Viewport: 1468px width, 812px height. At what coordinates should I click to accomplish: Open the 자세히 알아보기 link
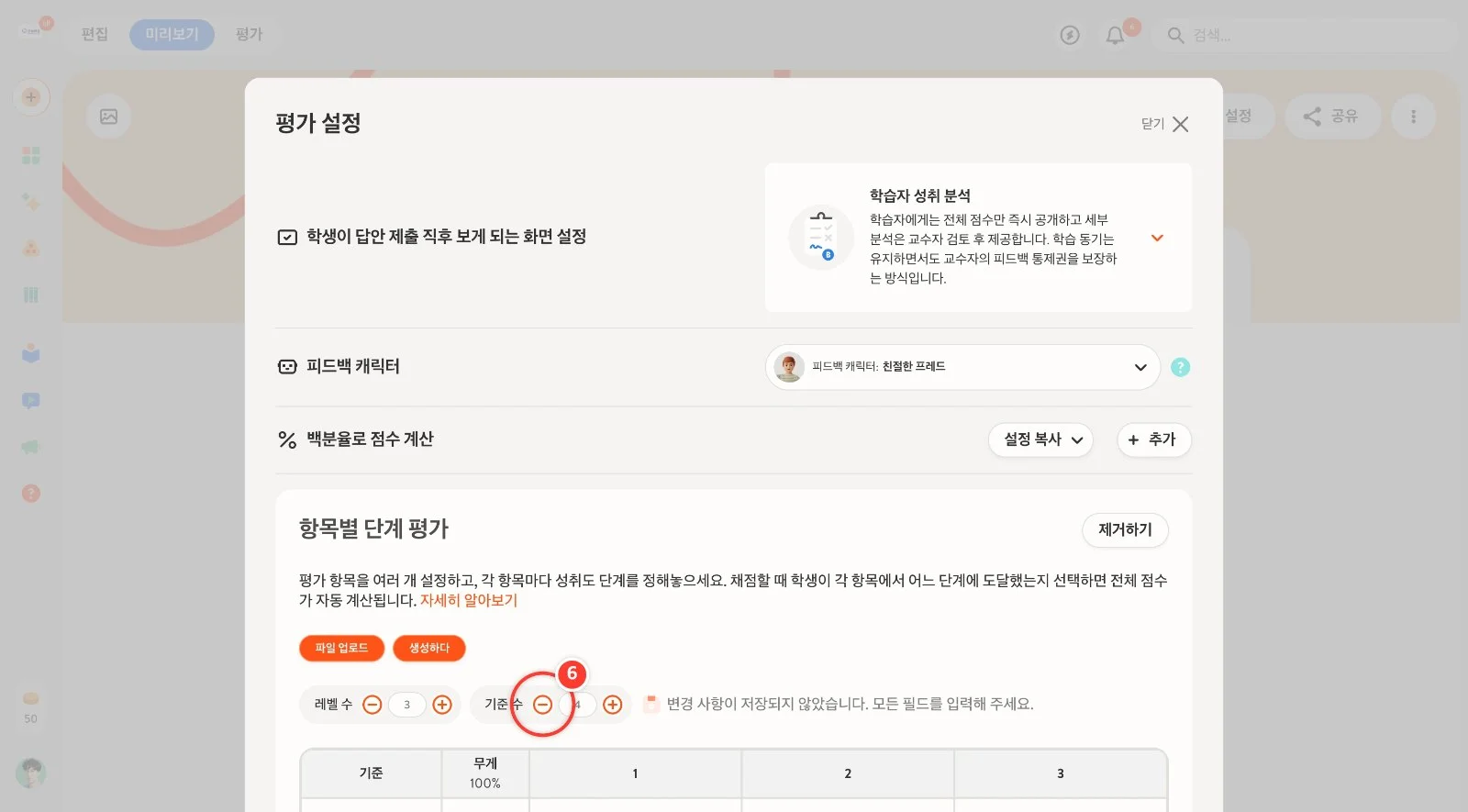click(x=469, y=600)
